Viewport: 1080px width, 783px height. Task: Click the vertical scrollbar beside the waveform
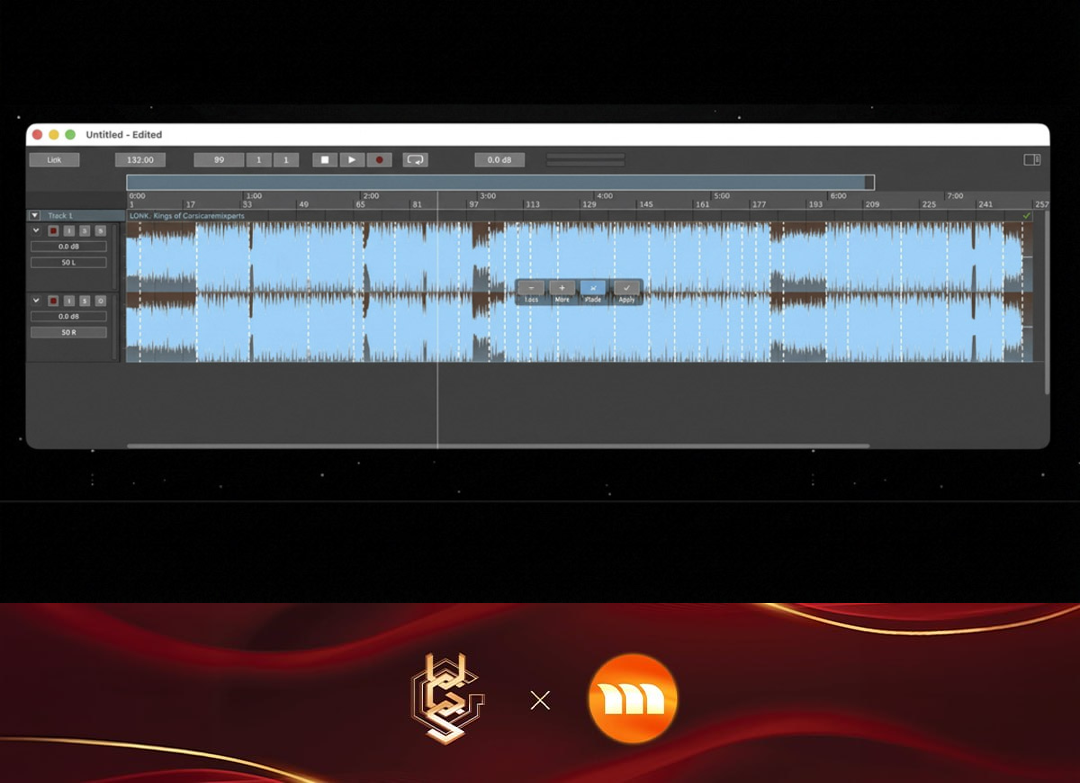(1047, 302)
